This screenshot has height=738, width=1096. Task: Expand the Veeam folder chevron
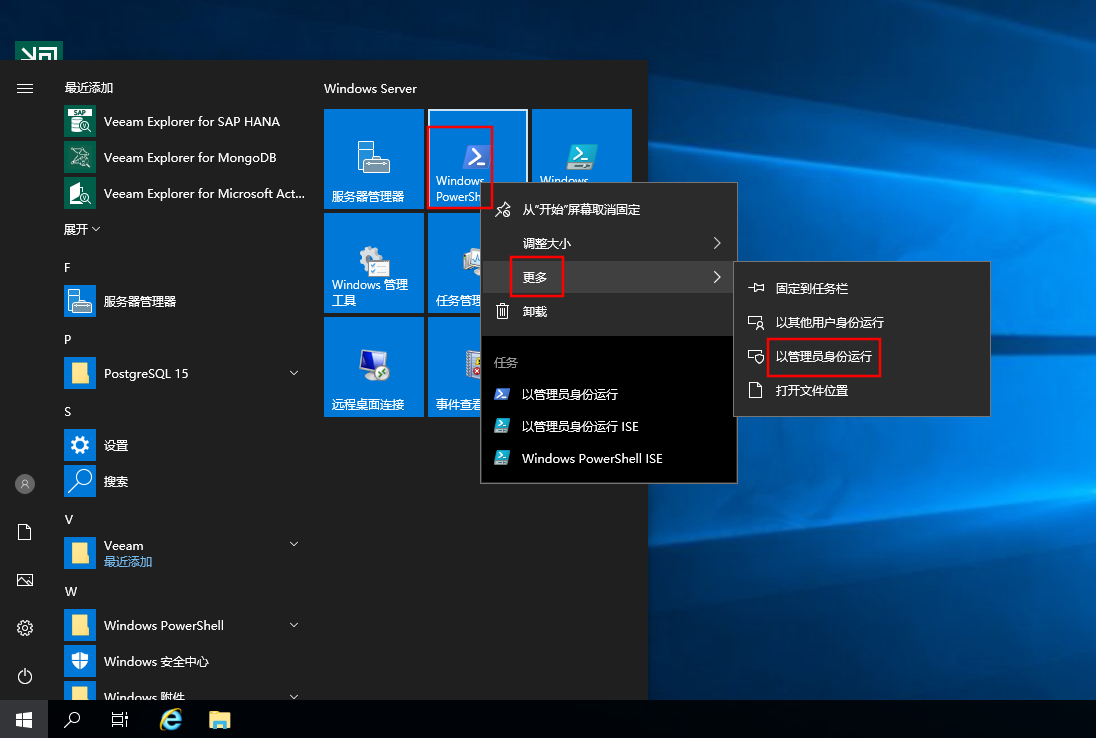point(294,544)
